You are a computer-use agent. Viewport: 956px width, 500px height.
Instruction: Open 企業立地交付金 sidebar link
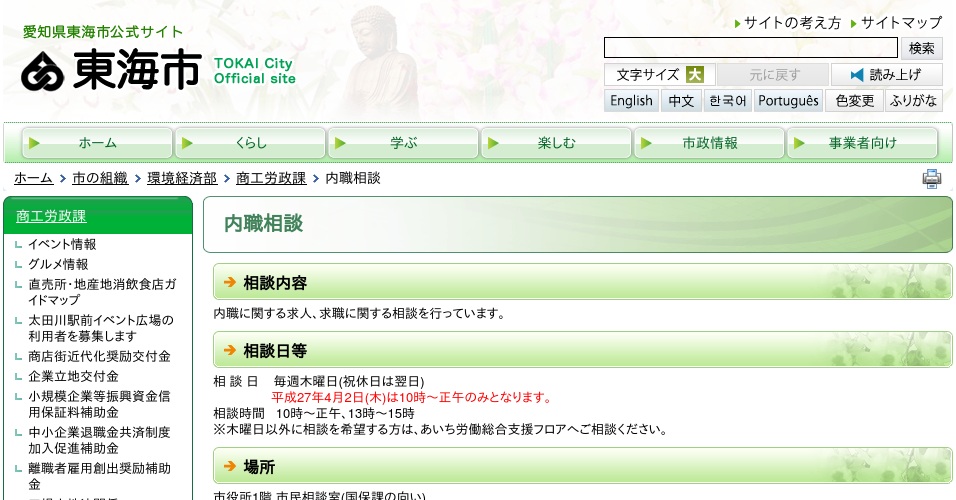tap(73, 376)
